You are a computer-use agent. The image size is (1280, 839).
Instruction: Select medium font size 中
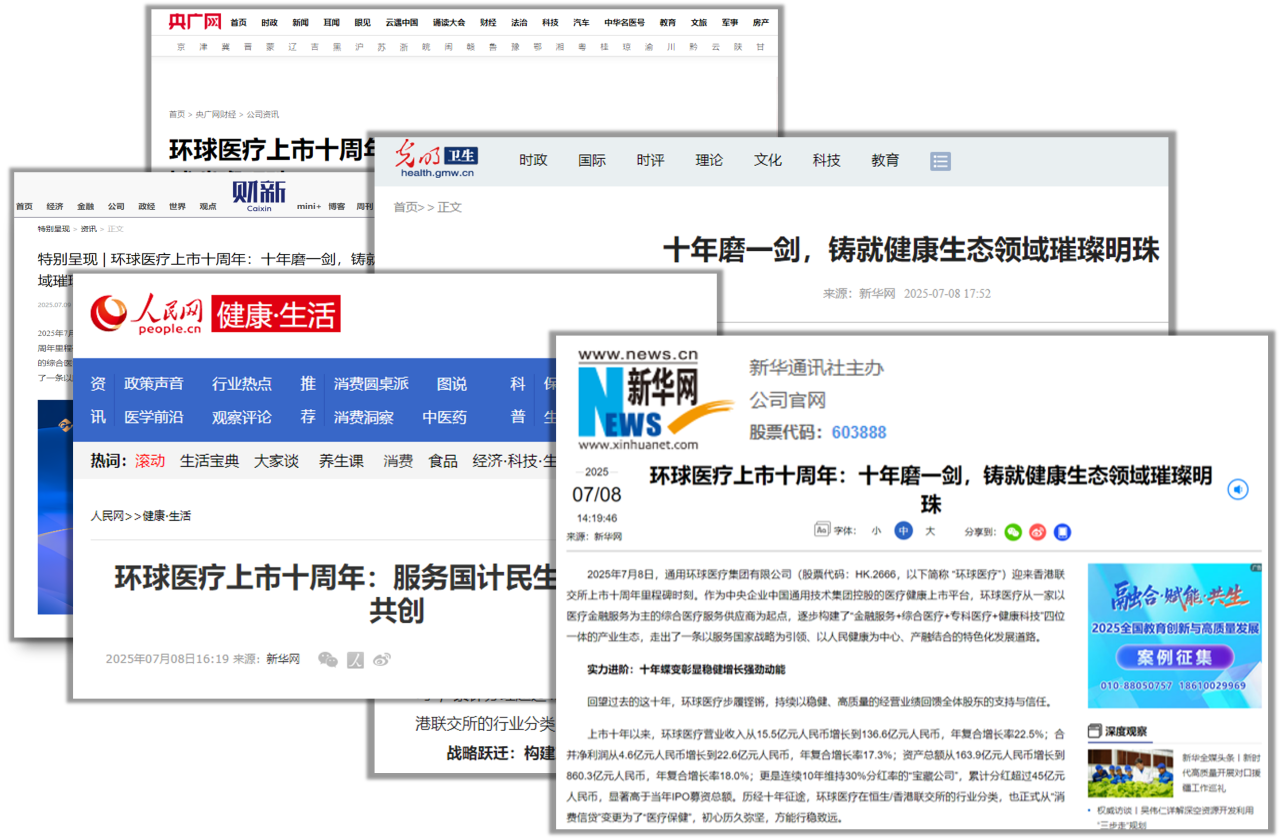pos(903,531)
